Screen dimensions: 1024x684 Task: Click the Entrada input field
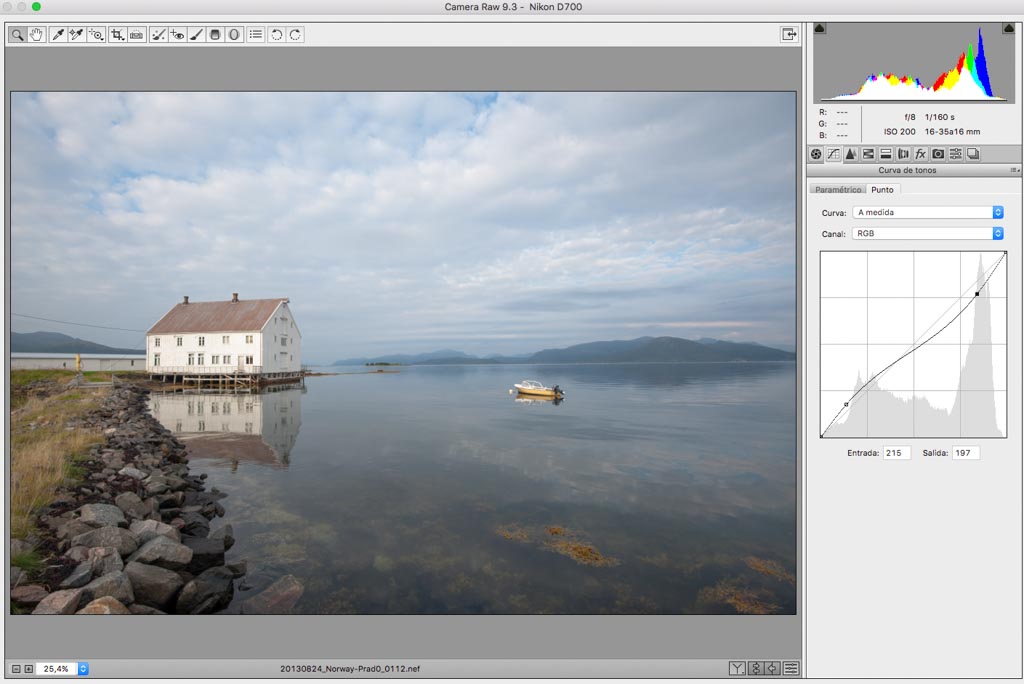pos(895,453)
